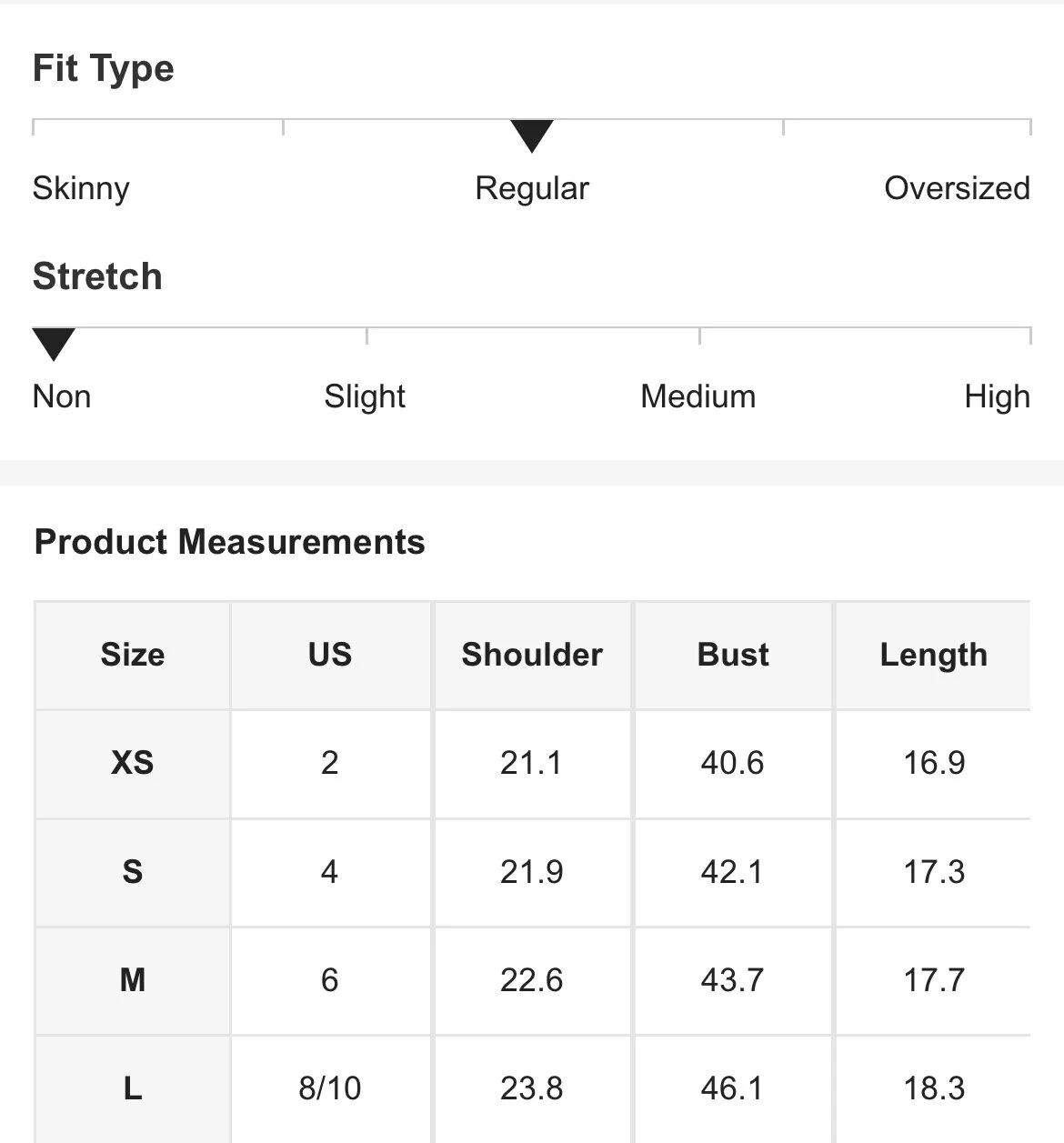Click the US column header
This screenshot has width=1064, height=1143.
click(x=330, y=655)
